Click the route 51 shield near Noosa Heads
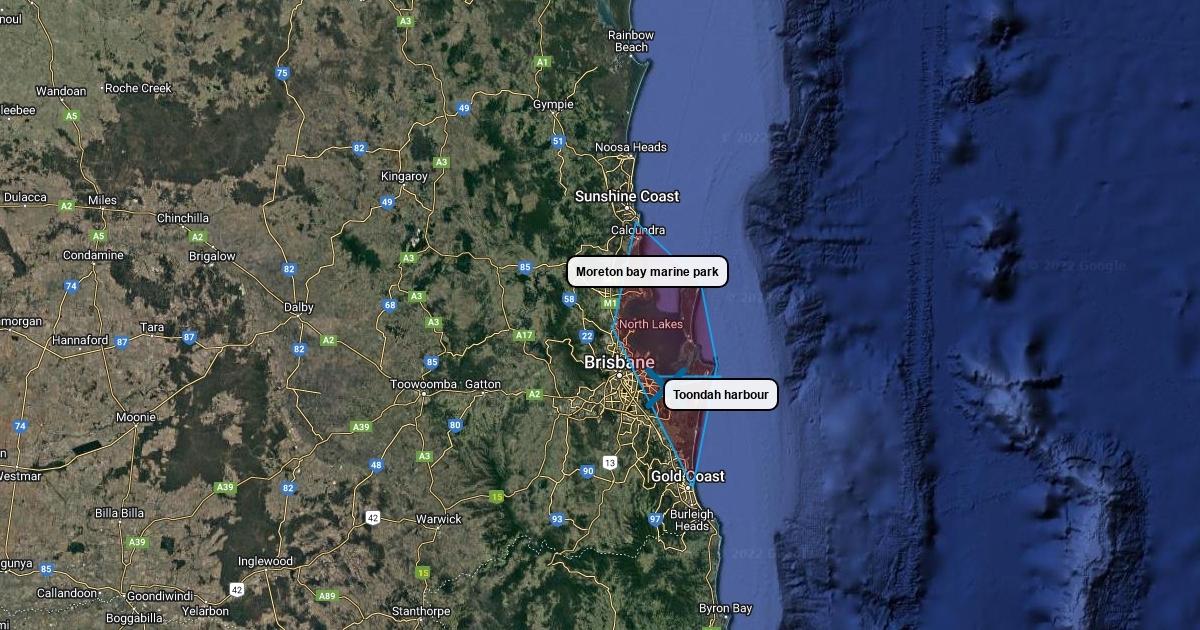This screenshot has width=1200, height=630. 558,142
